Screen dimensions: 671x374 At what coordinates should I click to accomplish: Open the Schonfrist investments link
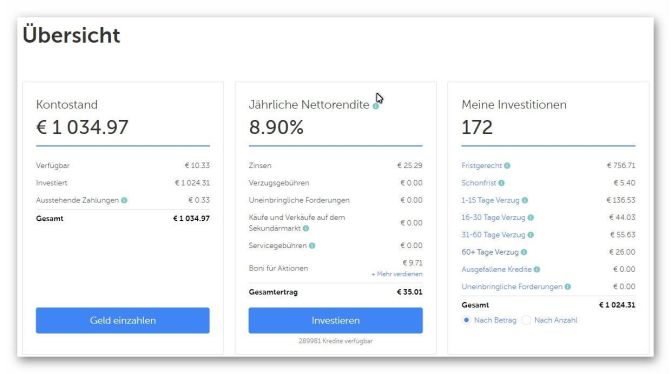coord(478,183)
